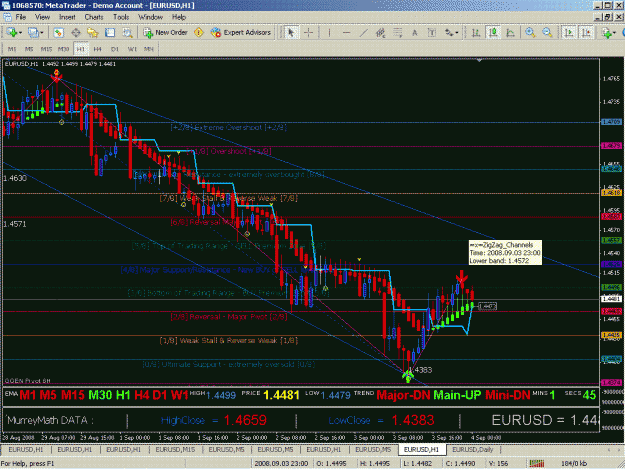625x469 pixels.
Task: Select MN monthly timeframe
Action: point(149,49)
